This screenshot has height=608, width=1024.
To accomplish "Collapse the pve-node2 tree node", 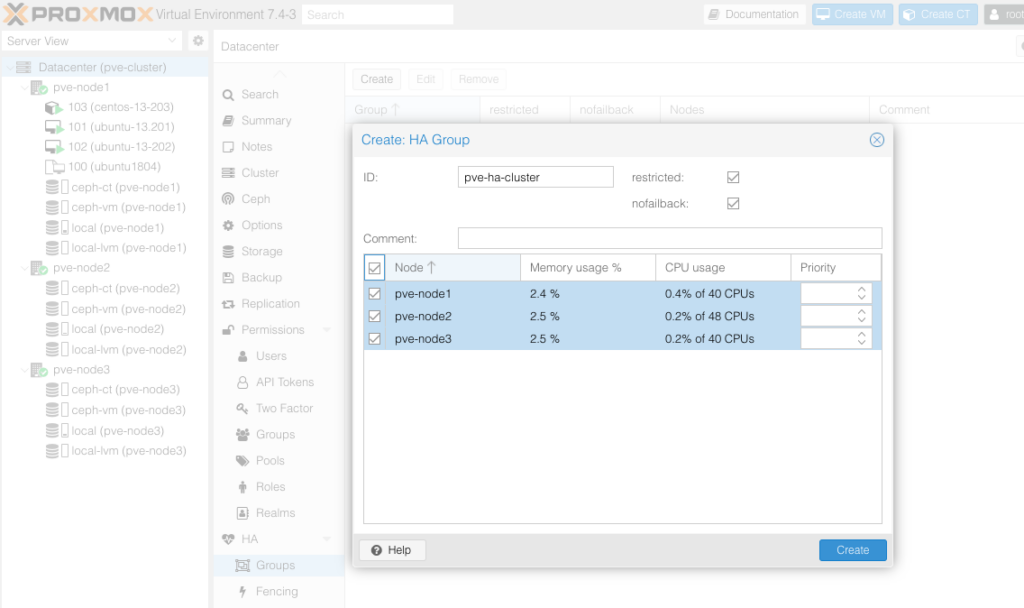I will pos(24,268).
